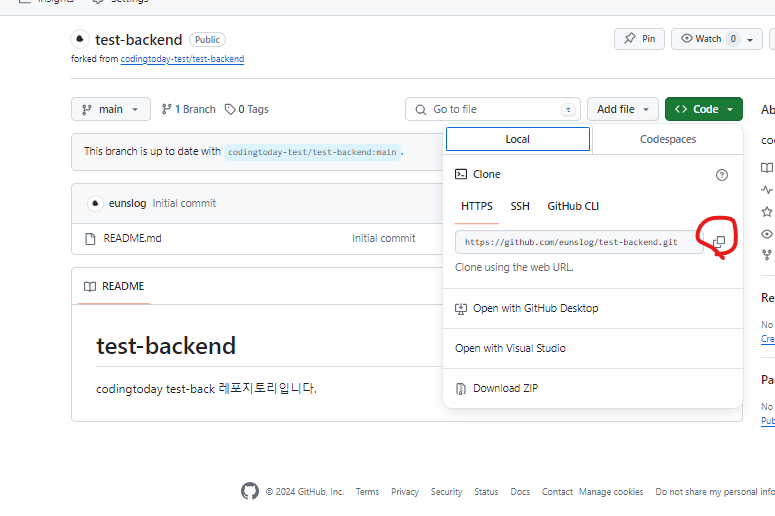Open the Docs footer link
Screen dimensions: 775x516
tap(520, 492)
